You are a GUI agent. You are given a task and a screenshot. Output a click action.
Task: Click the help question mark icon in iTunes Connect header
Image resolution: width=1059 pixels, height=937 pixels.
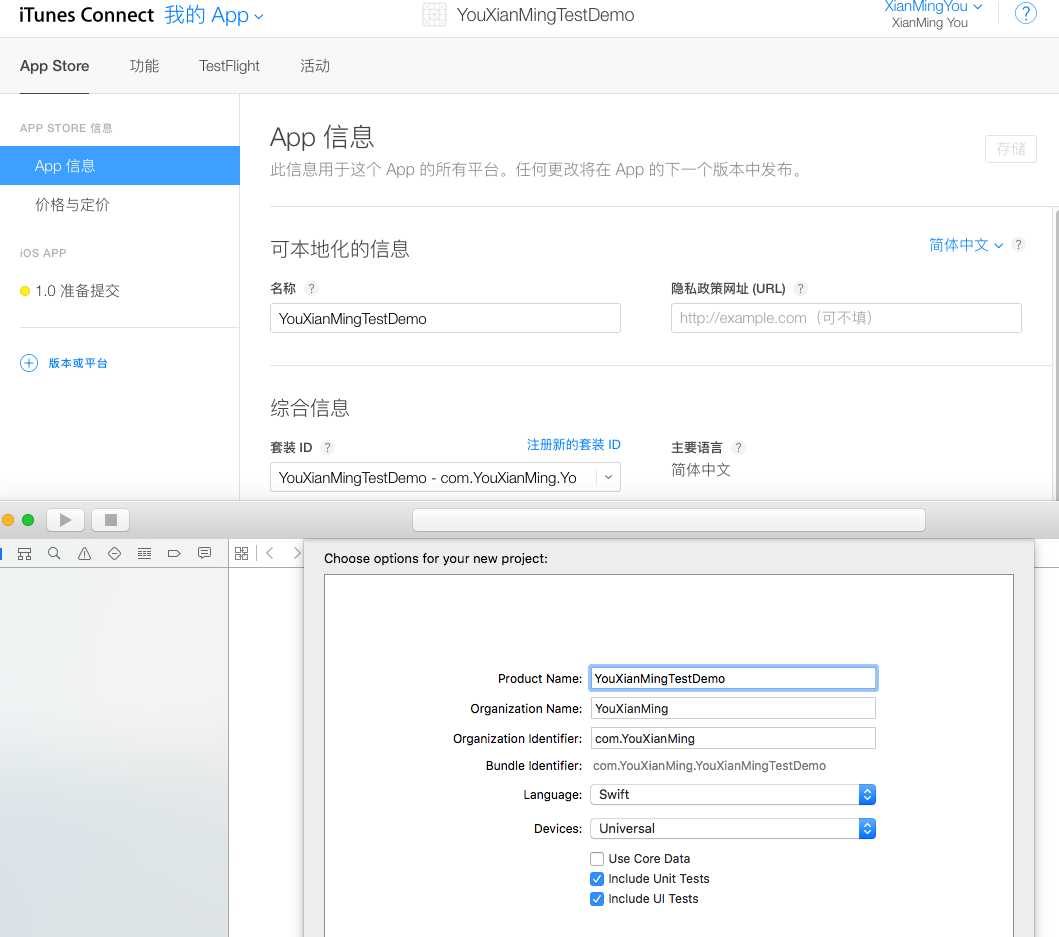click(x=1025, y=13)
